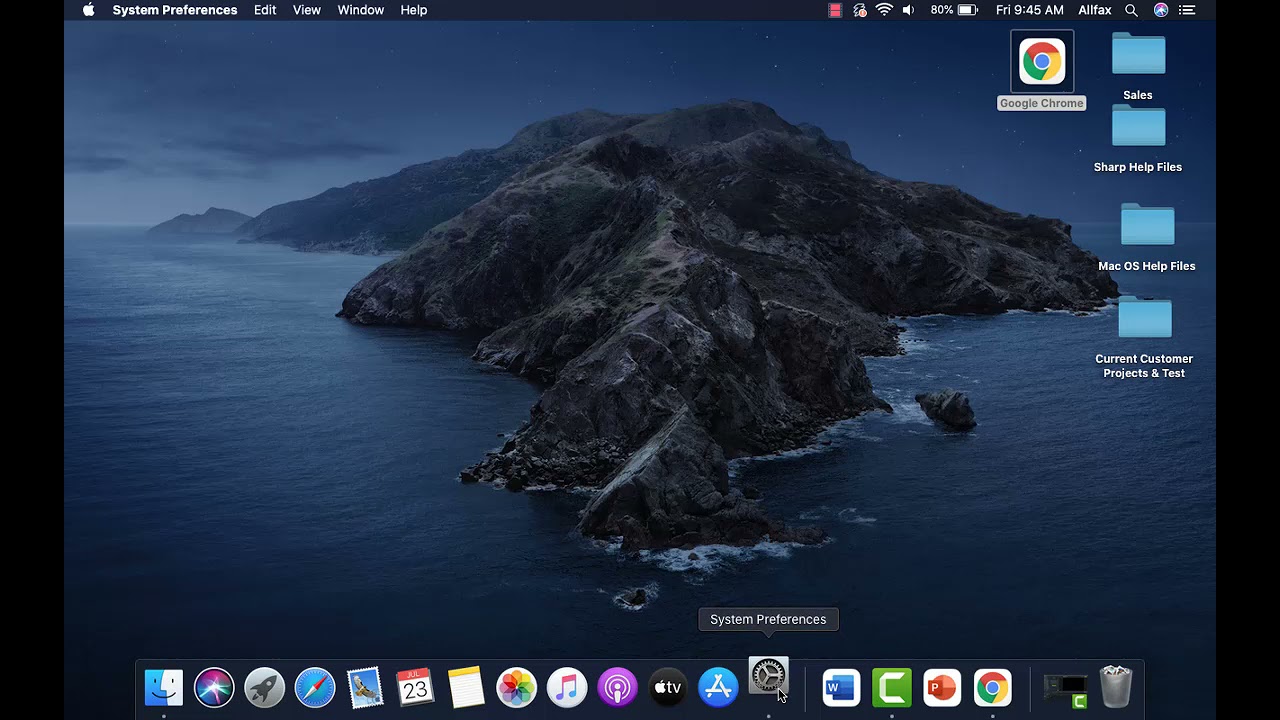Open Mail stamp icon in Dock
This screenshot has height=720, width=1280.
pyautogui.click(x=365, y=688)
